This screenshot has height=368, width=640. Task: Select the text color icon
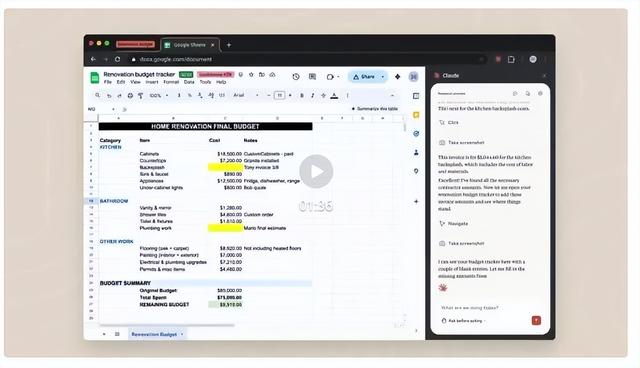[x=334, y=96]
